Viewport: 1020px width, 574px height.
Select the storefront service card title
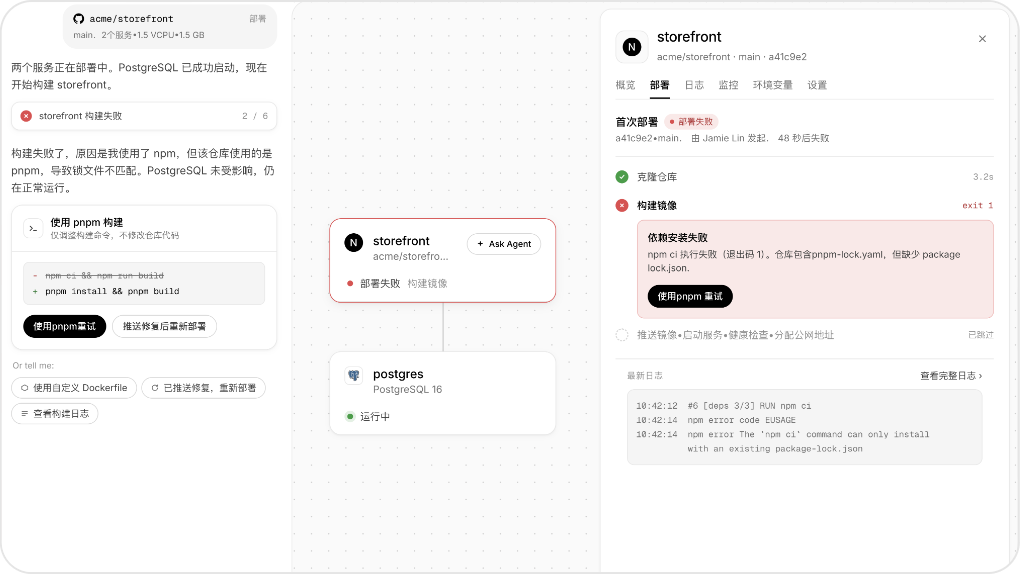[x=401, y=241]
